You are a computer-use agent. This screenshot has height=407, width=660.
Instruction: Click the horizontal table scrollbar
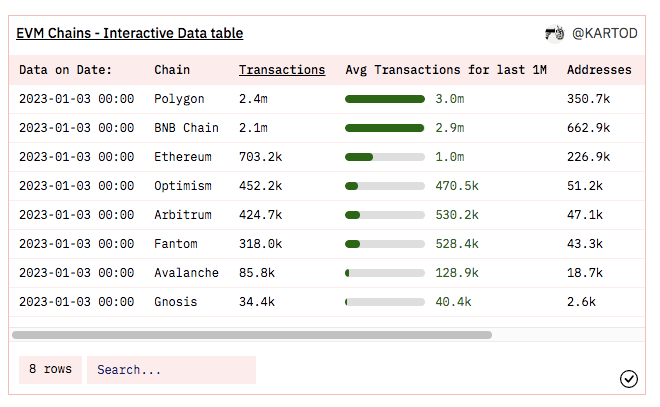coord(252,335)
